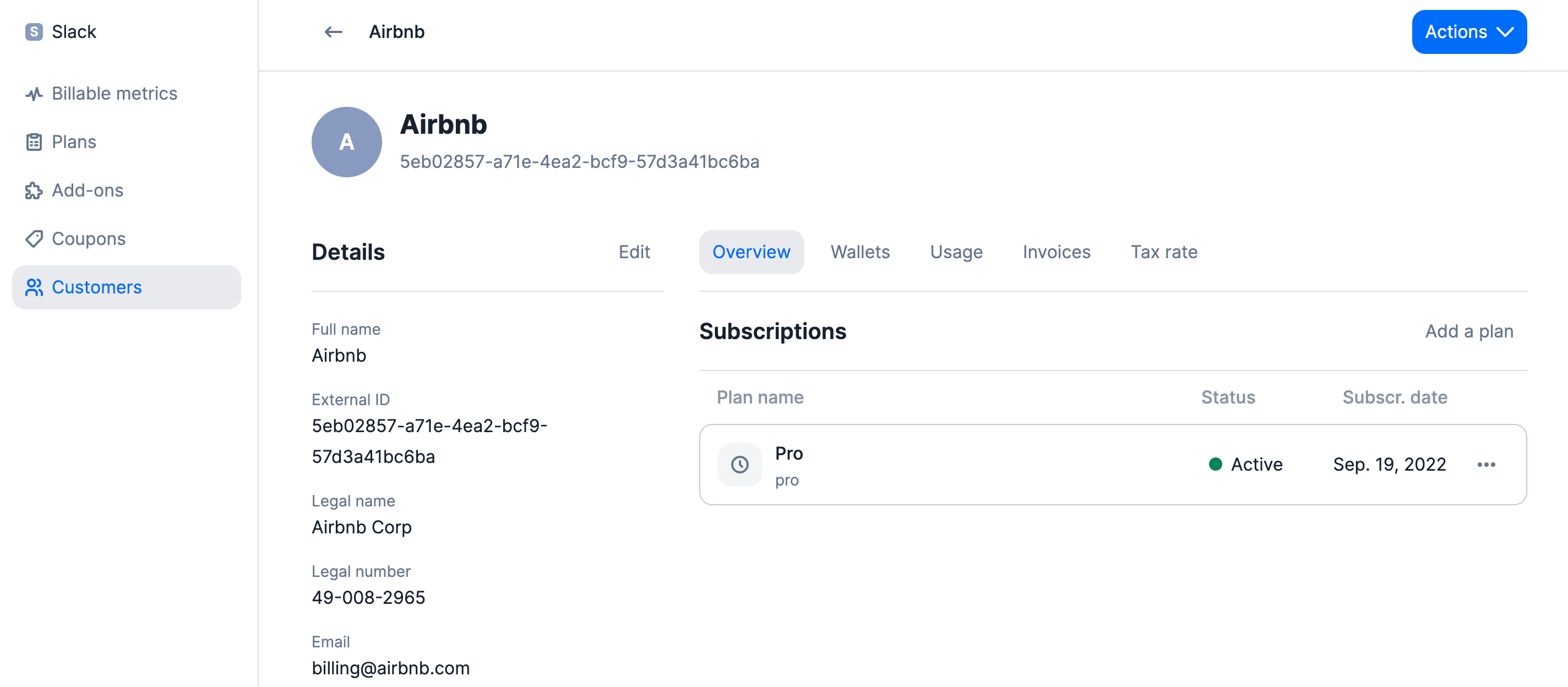The height and width of the screenshot is (687, 1568).
Task: Open the Wallets tab
Action: coord(859,252)
